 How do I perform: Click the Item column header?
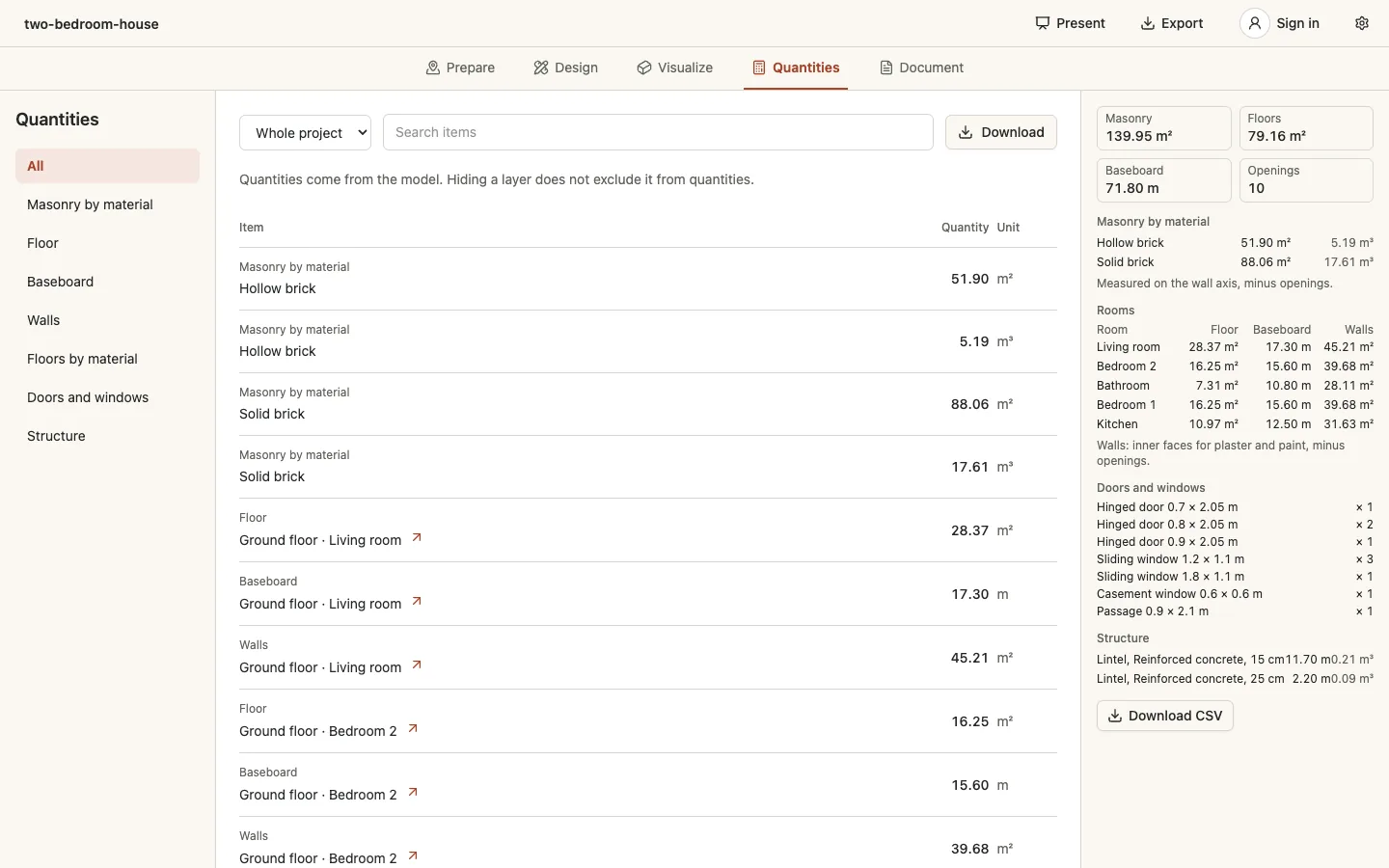(252, 228)
